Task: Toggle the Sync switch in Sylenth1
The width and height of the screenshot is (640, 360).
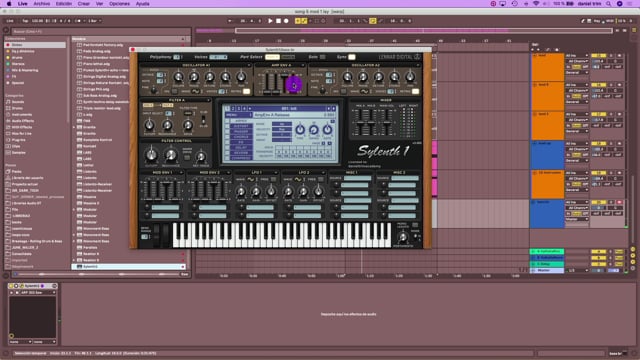Action: pyautogui.click(x=351, y=57)
